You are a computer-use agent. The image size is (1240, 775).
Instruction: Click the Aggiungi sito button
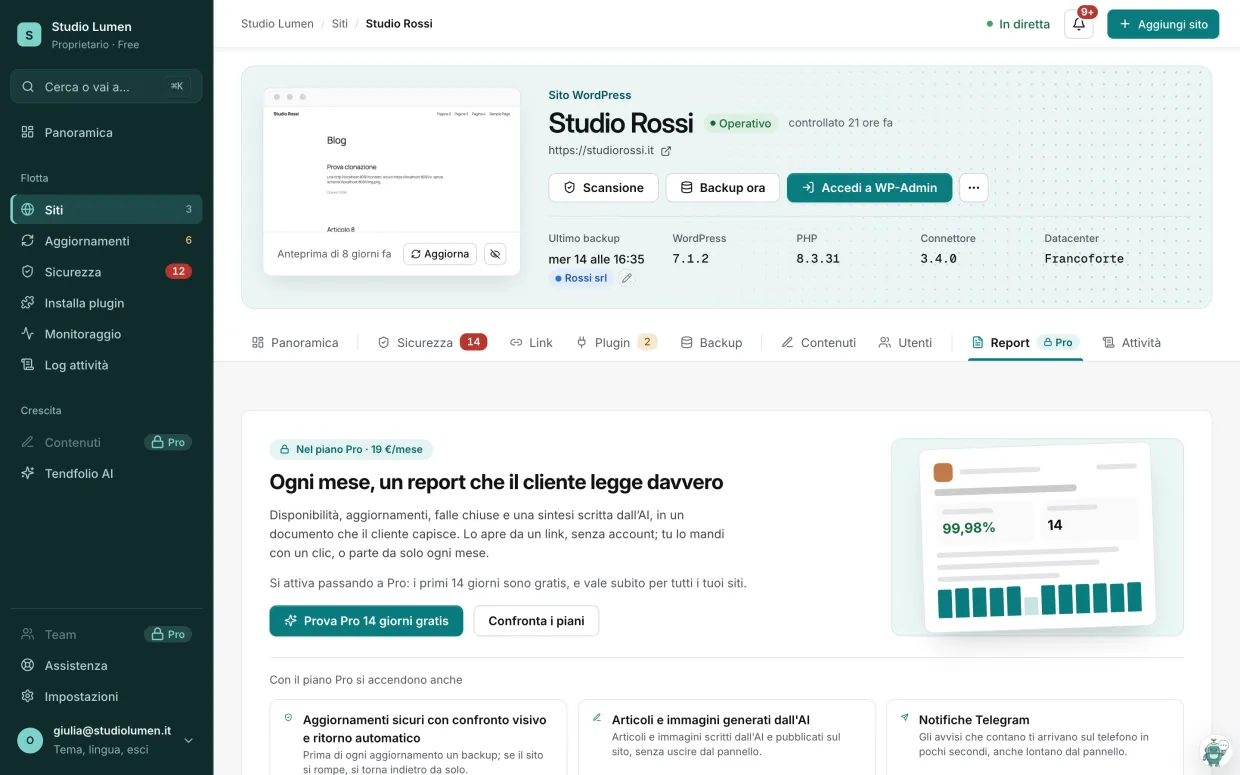pyautogui.click(x=1163, y=24)
